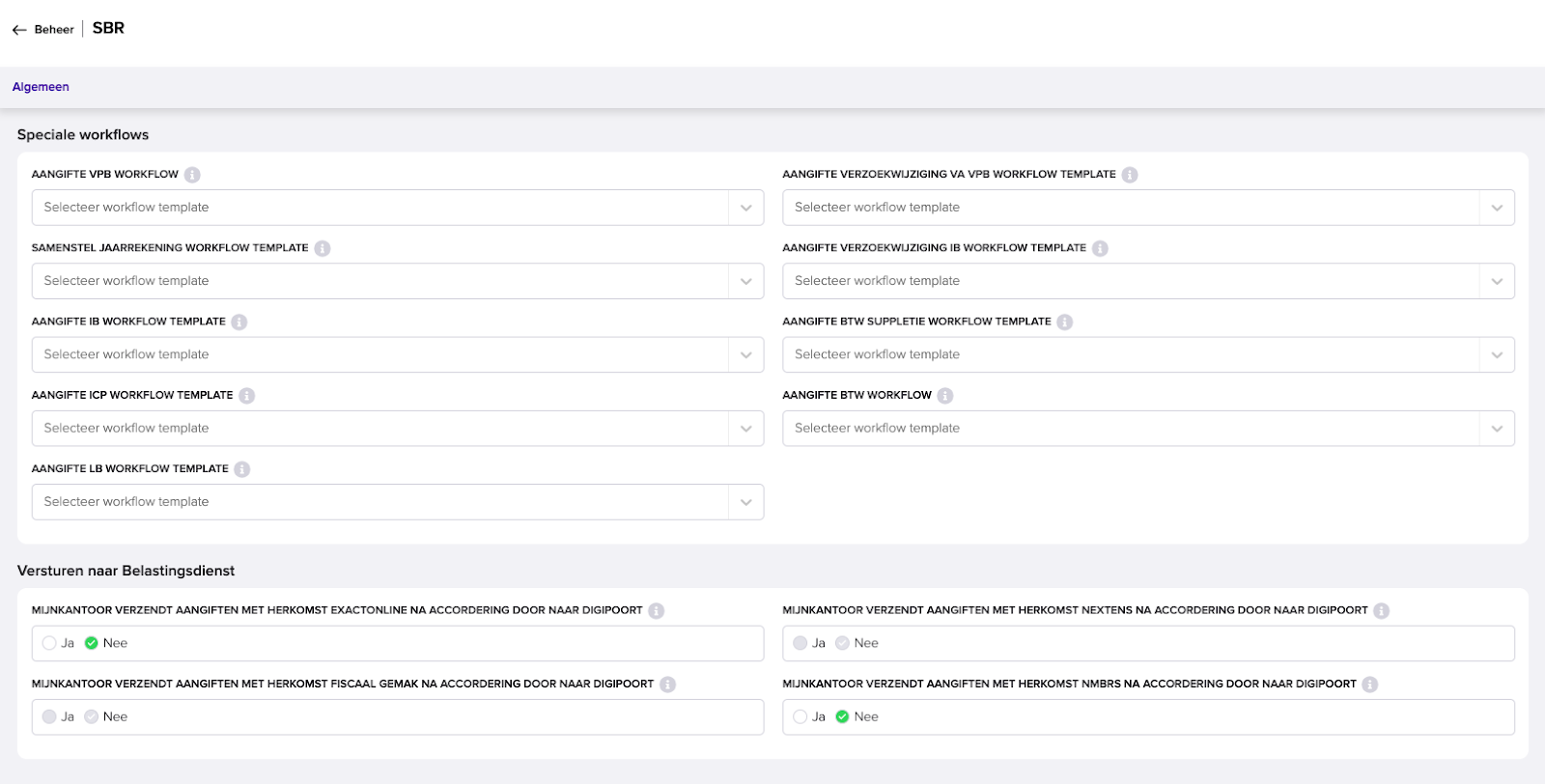Go back via the Beheer link

pos(54,30)
